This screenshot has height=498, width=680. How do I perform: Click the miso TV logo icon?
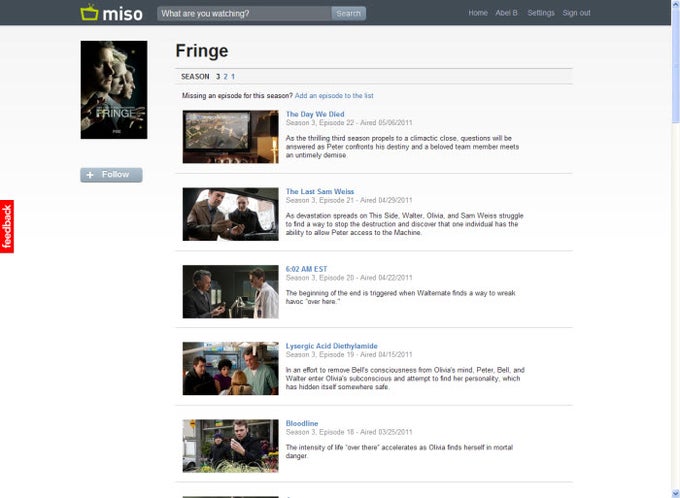click(x=89, y=12)
